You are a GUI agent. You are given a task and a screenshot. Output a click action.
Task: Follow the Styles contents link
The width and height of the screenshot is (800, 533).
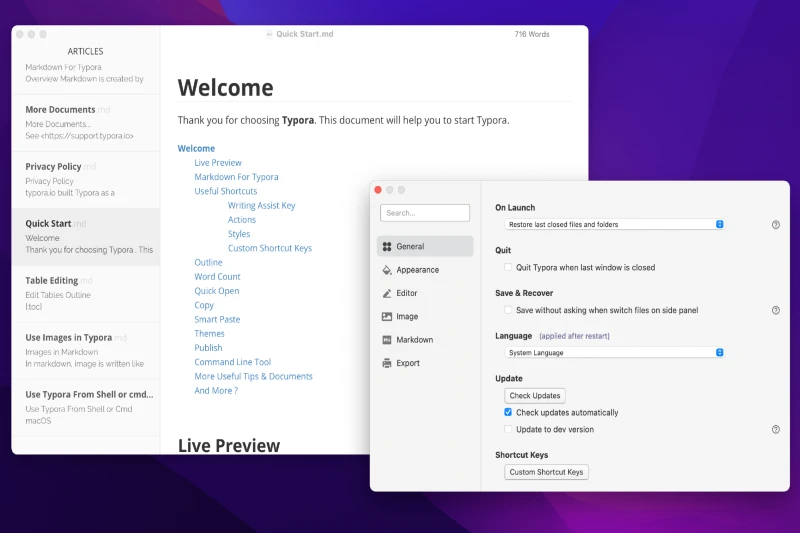tap(239, 234)
